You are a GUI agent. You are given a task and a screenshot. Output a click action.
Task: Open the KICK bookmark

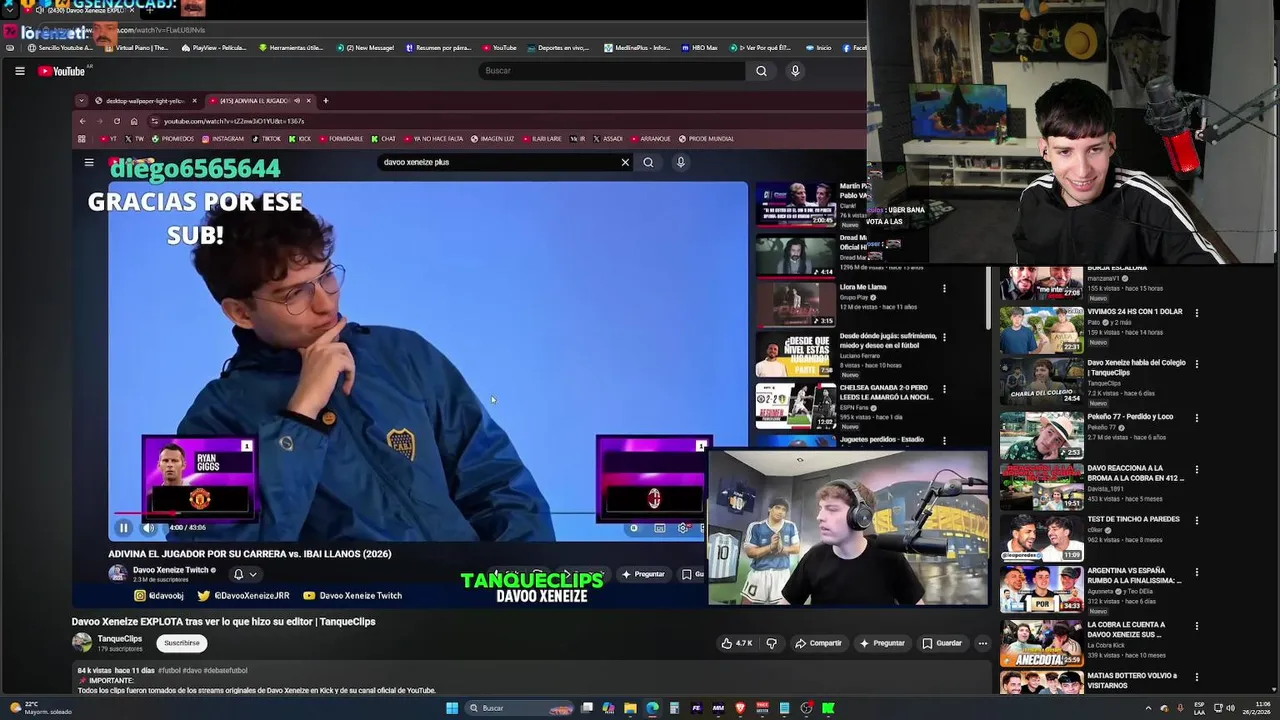[300, 139]
